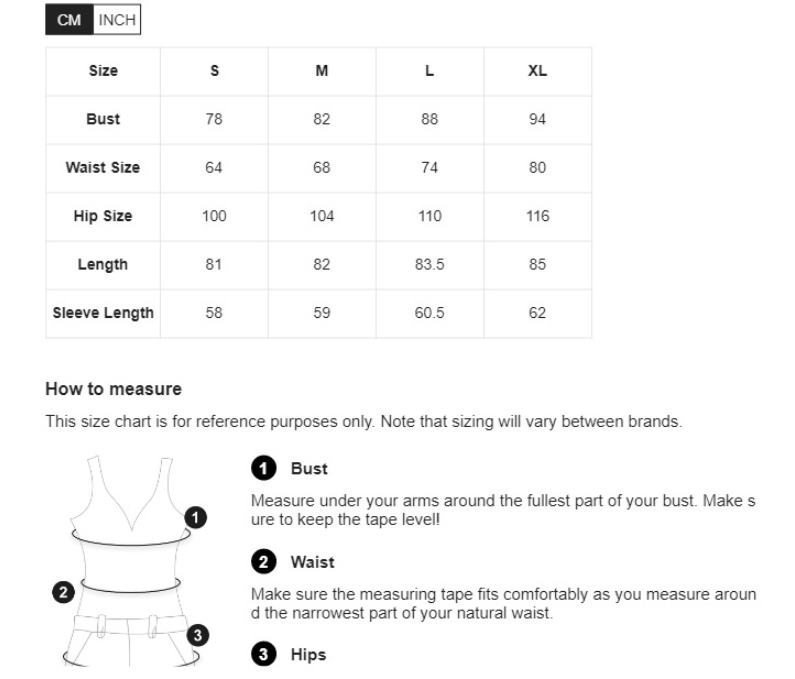Select the XL size column header
Image resolution: width=795 pixels, height=679 pixels.
[x=537, y=71]
